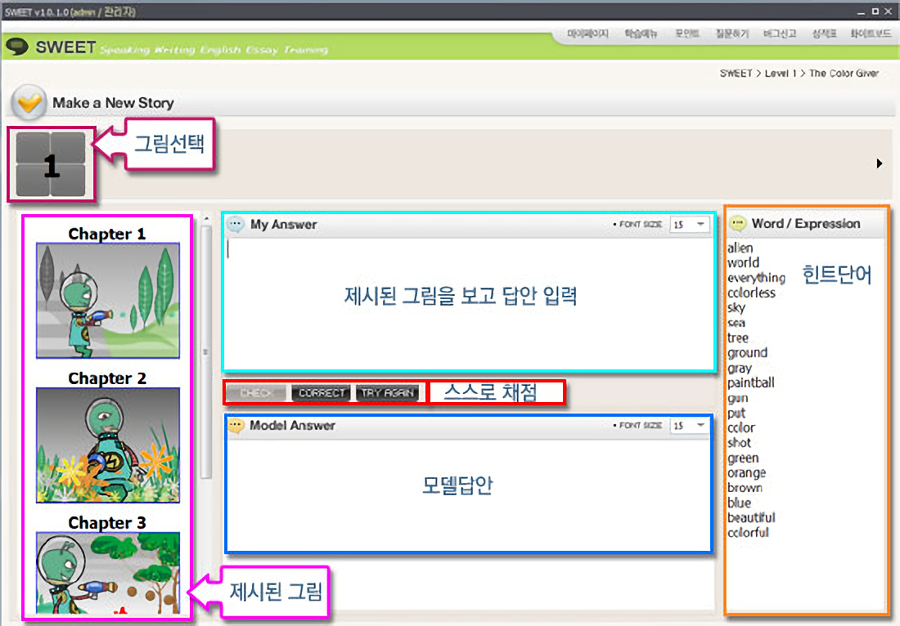This screenshot has width=900, height=626.
Task: Open the 마이페이지 menu
Action: coord(587,33)
